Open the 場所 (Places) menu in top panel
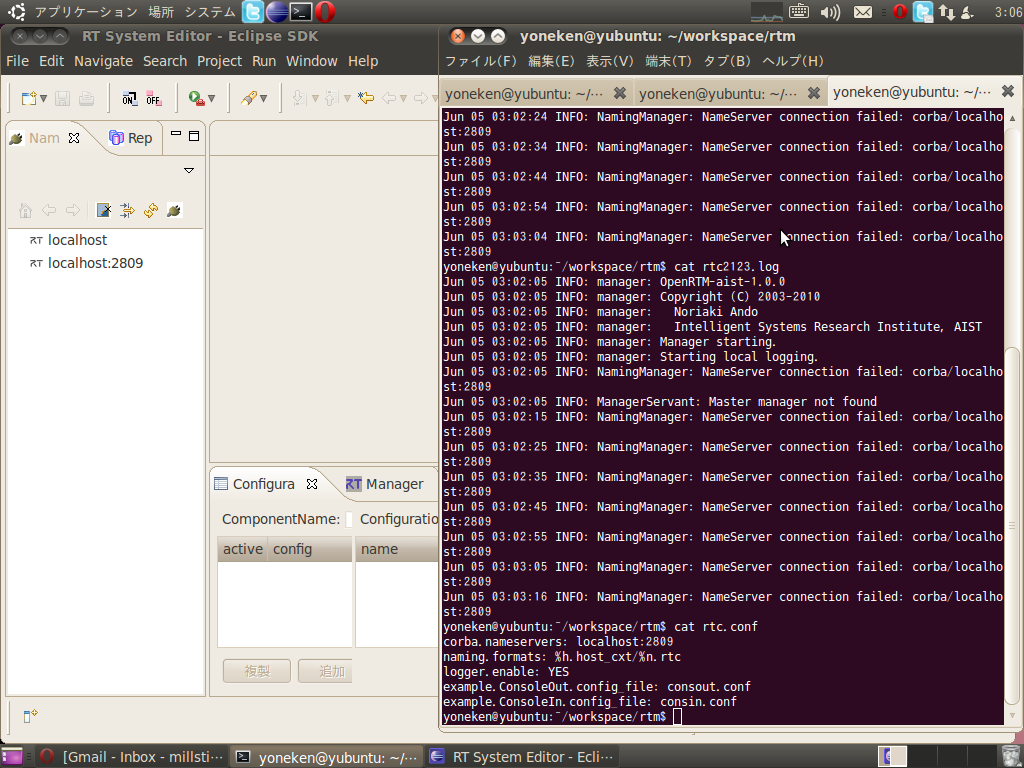 161,12
